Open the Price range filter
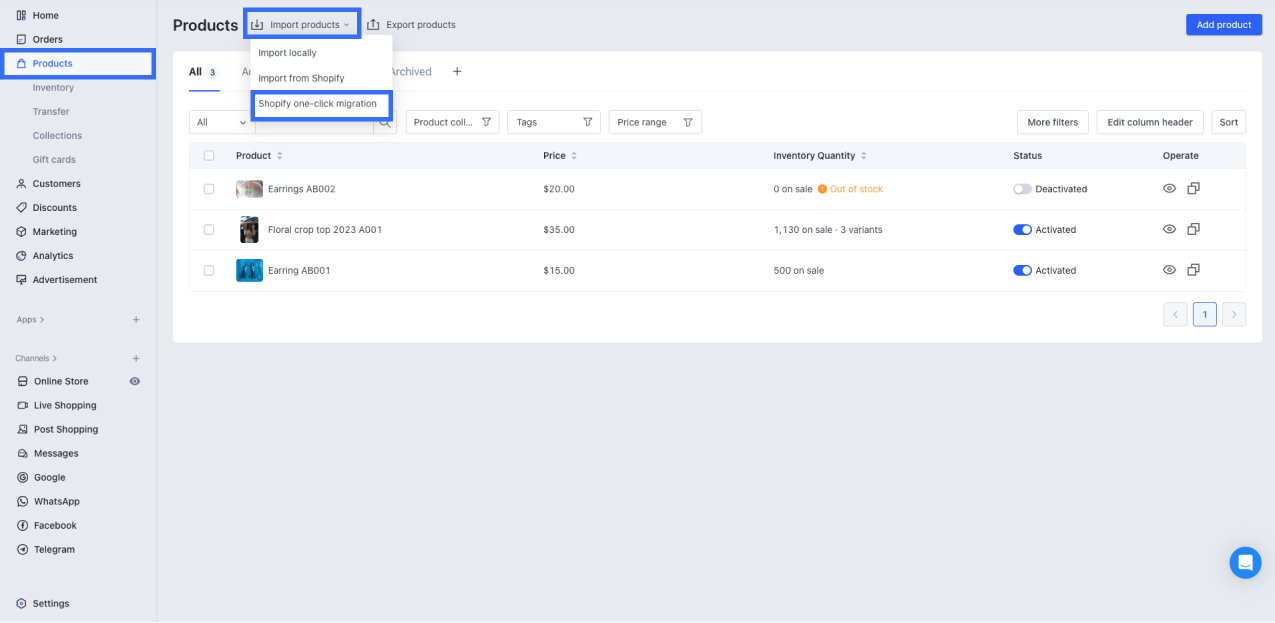1275x623 pixels. coord(654,122)
